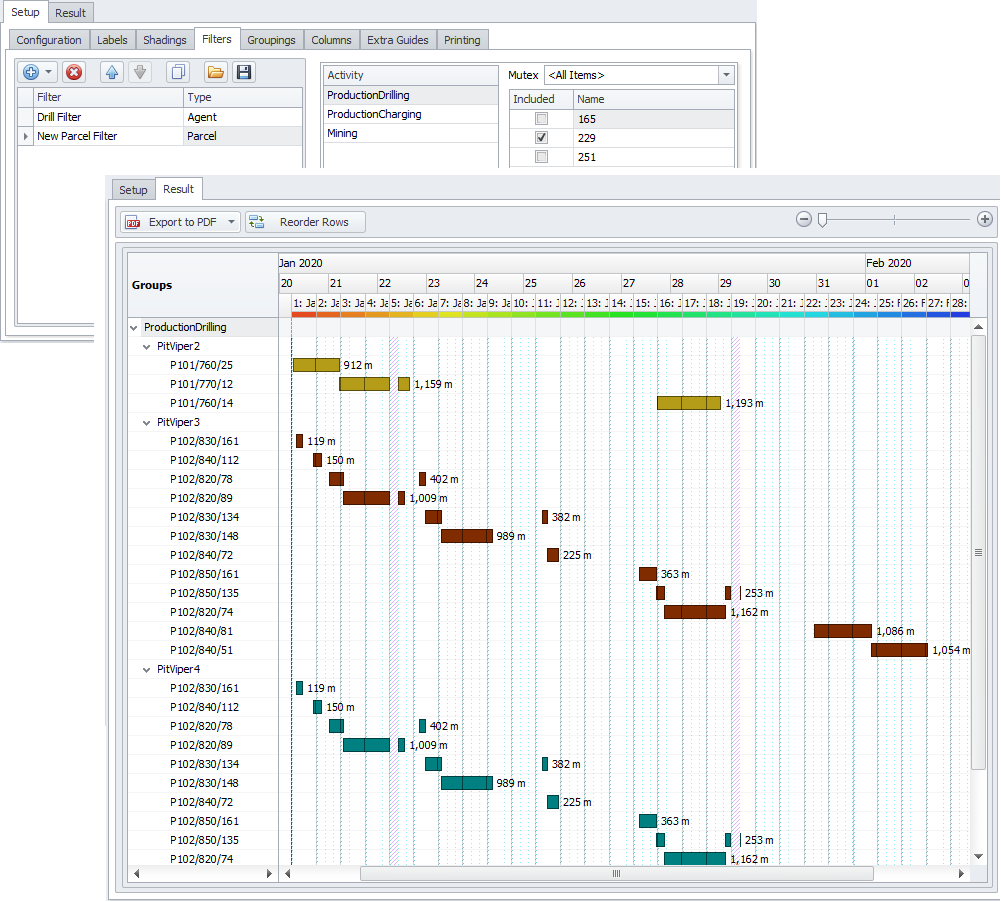Save filters using the floppy disk icon
Image resolution: width=1001 pixels, height=902 pixels.
click(243, 72)
